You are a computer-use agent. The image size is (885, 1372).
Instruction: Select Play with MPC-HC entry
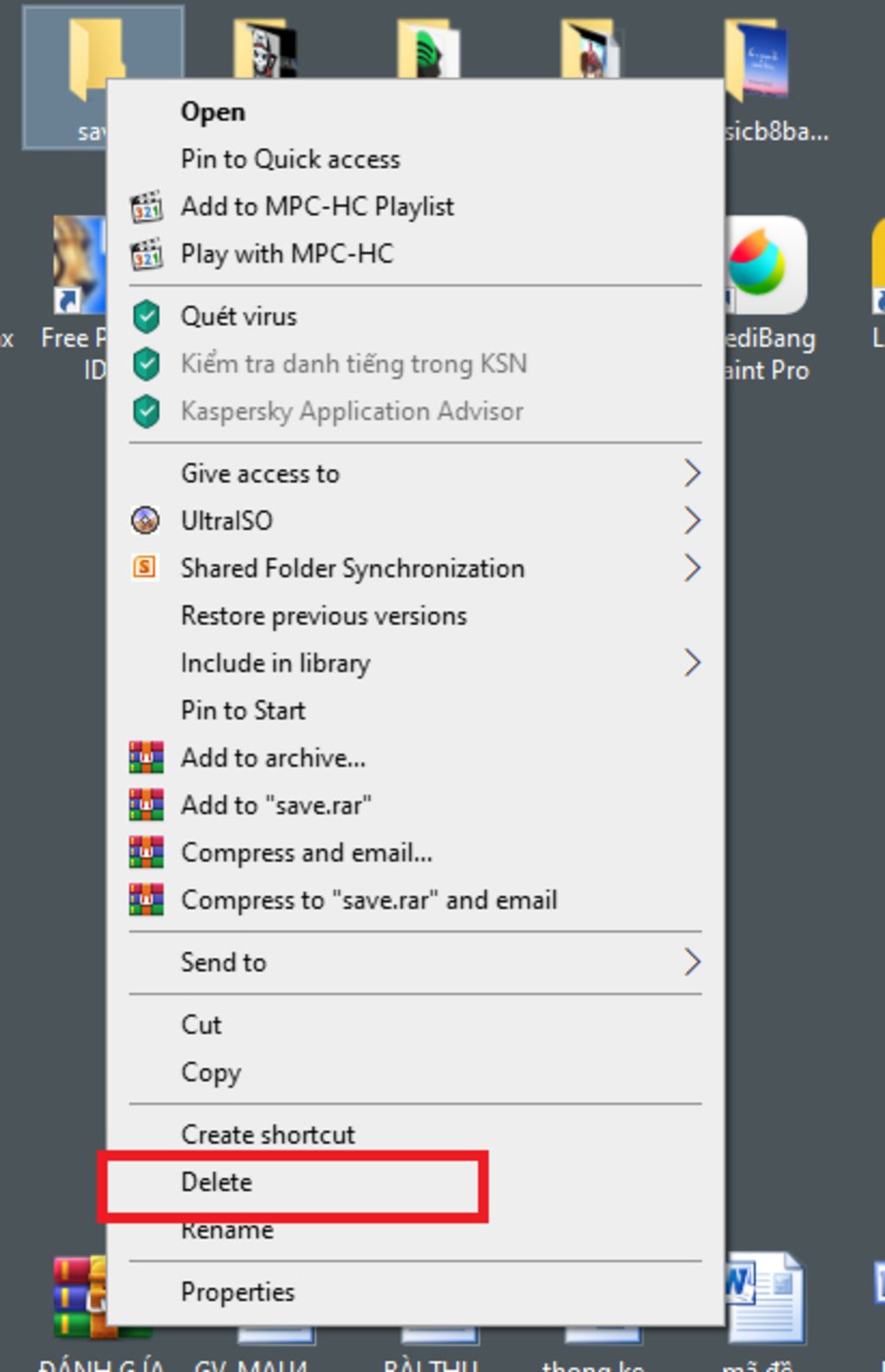click(x=287, y=254)
